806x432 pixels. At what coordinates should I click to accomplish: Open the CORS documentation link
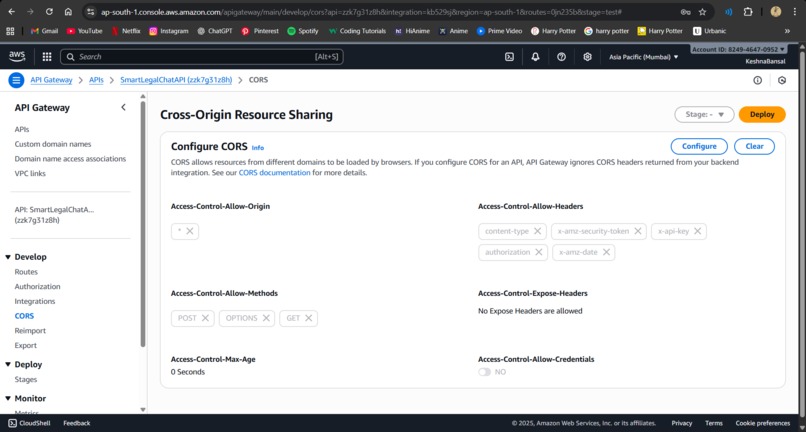274,173
